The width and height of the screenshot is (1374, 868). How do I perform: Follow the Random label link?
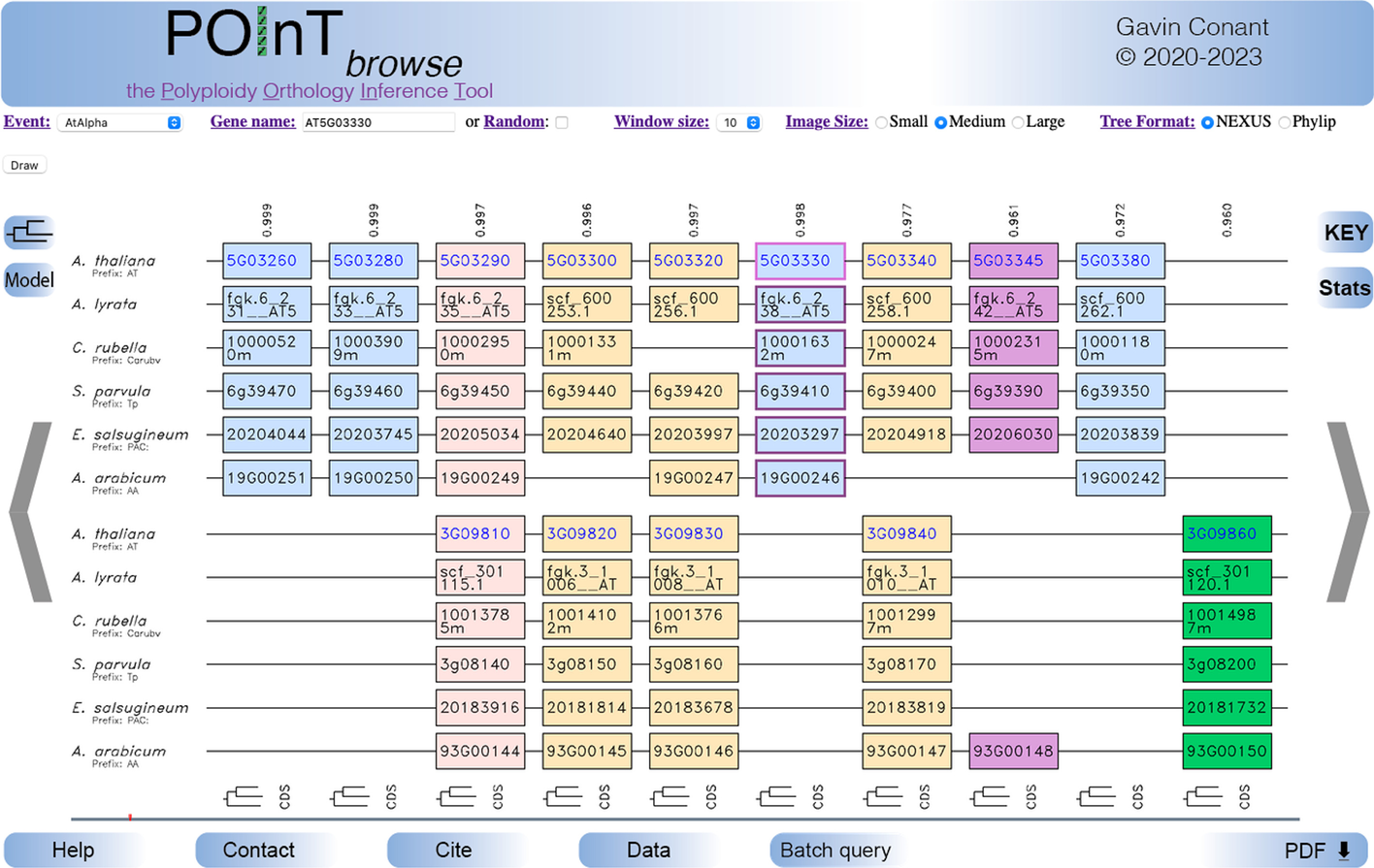point(516,121)
